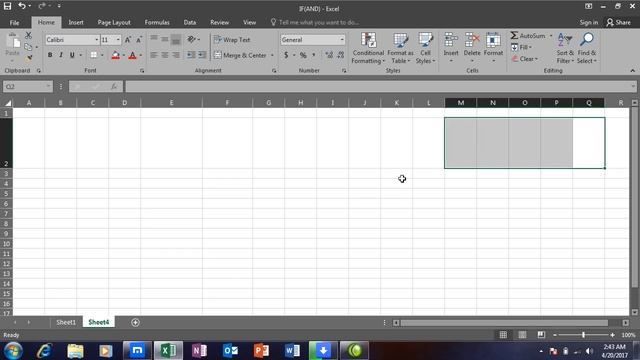Set middle vertical alignment
The width and height of the screenshot is (640, 360).
[x=164, y=40]
